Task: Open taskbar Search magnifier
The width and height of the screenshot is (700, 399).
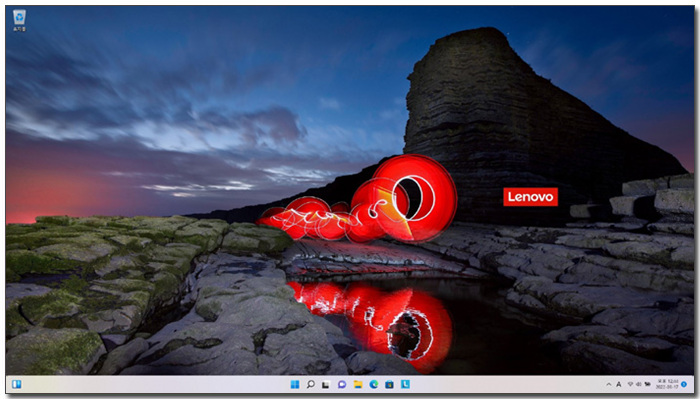Action: (310, 384)
